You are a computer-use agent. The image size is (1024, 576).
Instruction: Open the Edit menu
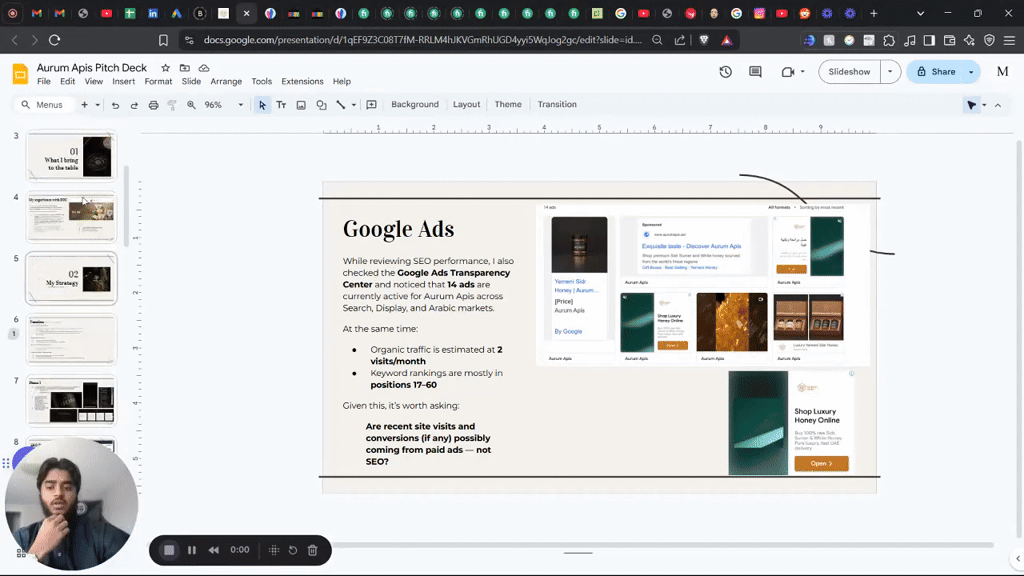pyautogui.click(x=68, y=82)
